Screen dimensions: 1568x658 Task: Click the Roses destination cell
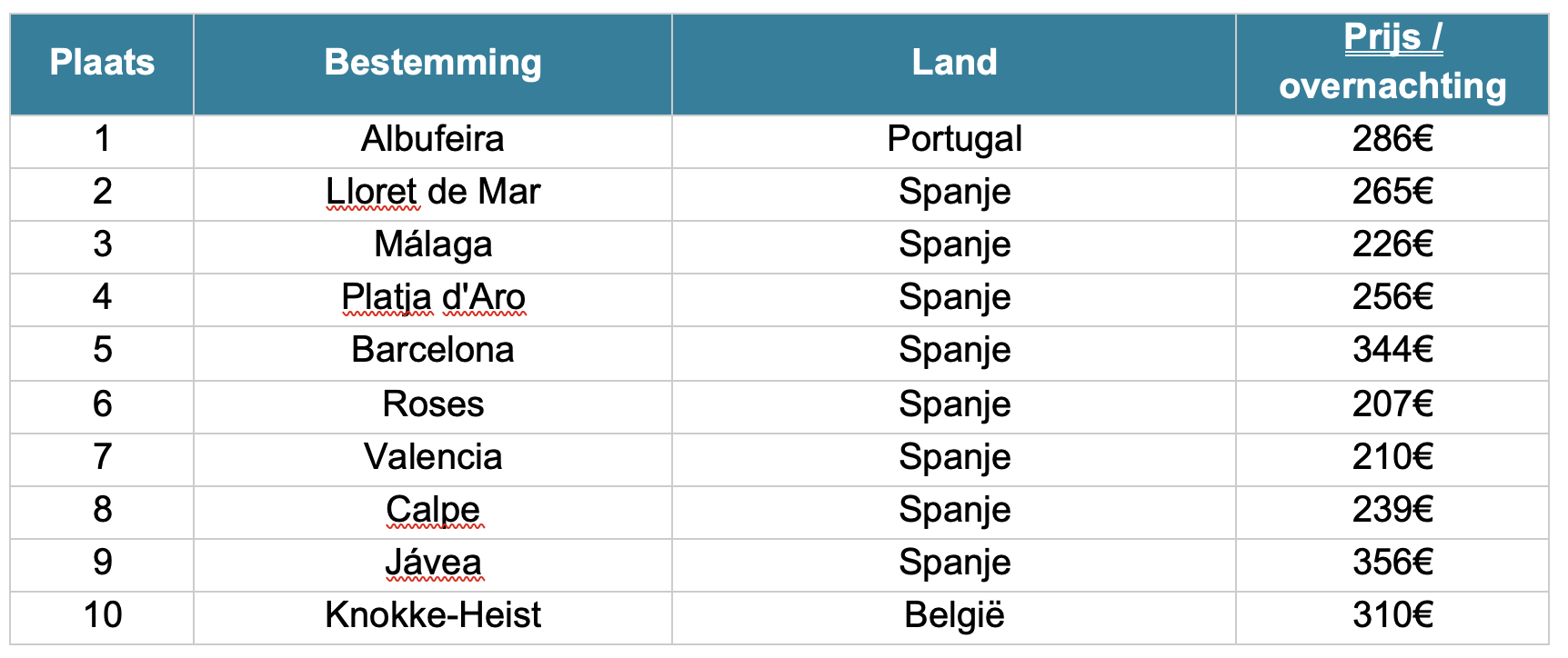tap(433, 405)
